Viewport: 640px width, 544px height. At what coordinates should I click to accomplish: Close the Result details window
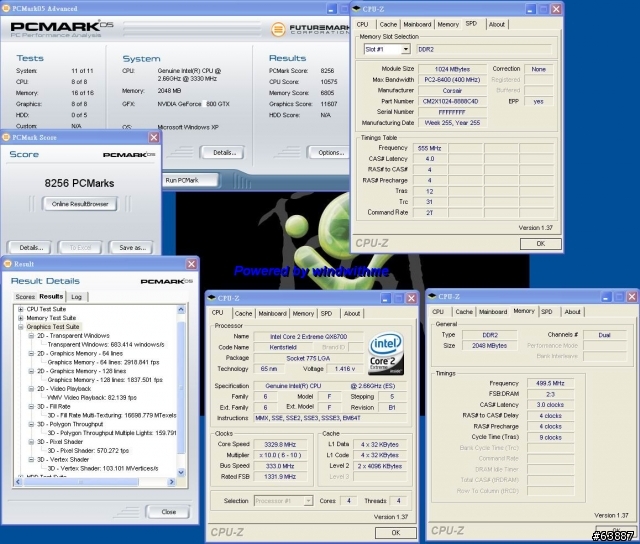pyautogui.click(x=191, y=264)
